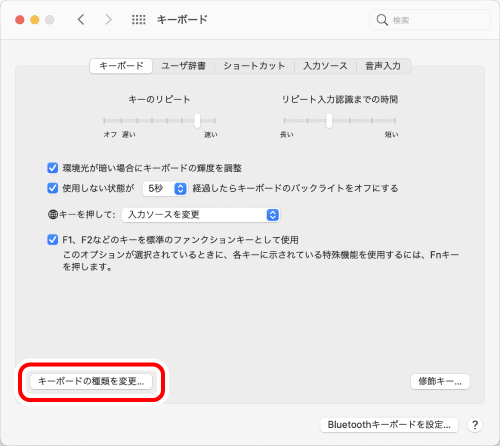Screen dimensions: 500x446
Task: Open the 入力ソース tab
Action: tap(325, 66)
